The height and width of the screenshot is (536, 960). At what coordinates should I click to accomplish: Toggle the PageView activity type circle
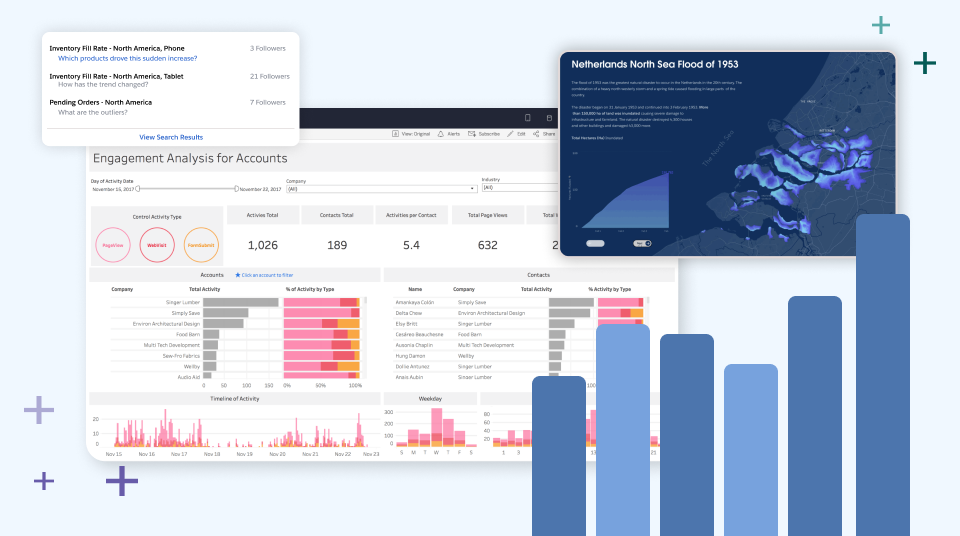[112, 245]
